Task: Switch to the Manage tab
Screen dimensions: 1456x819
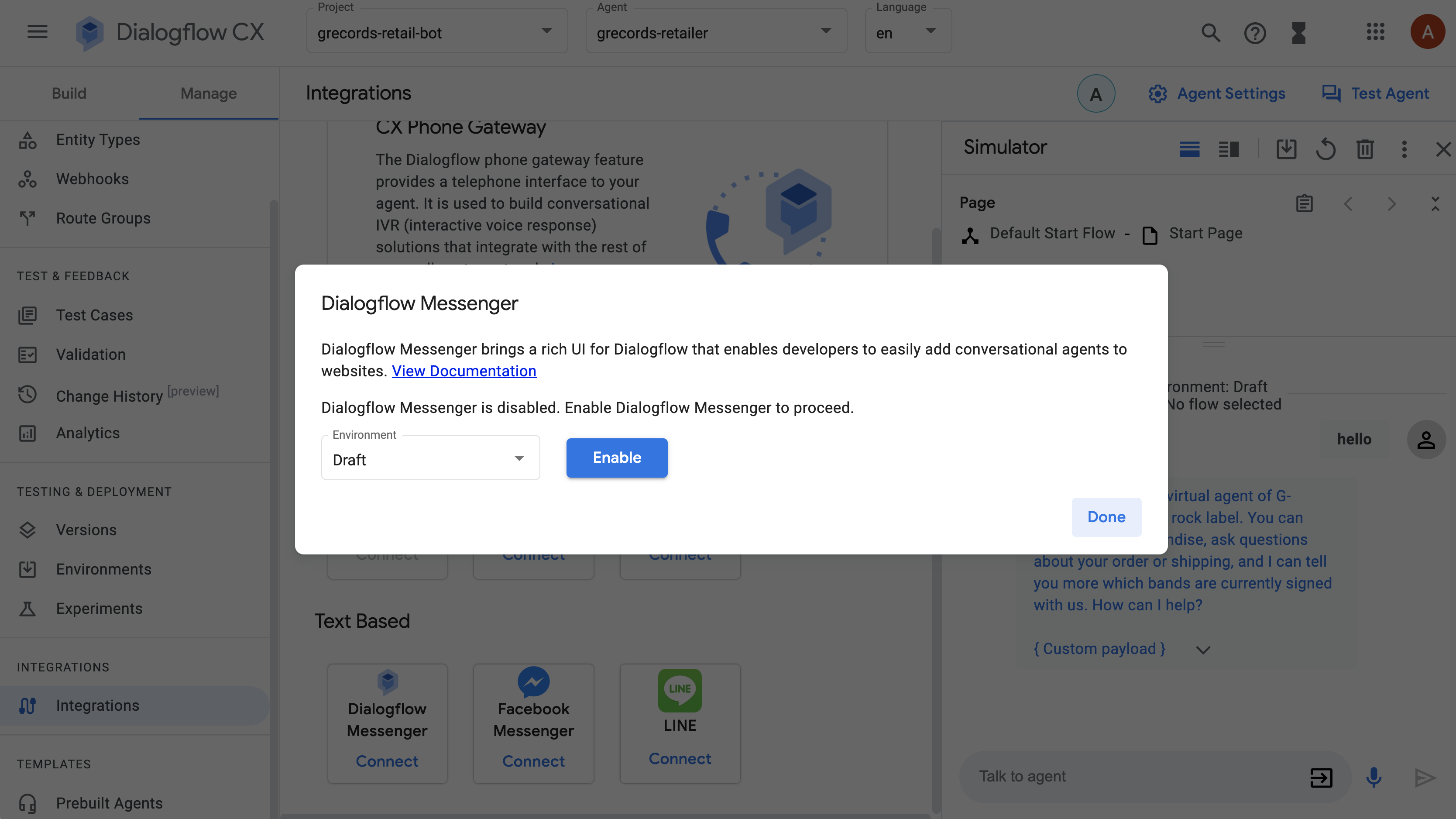Action: [208, 94]
